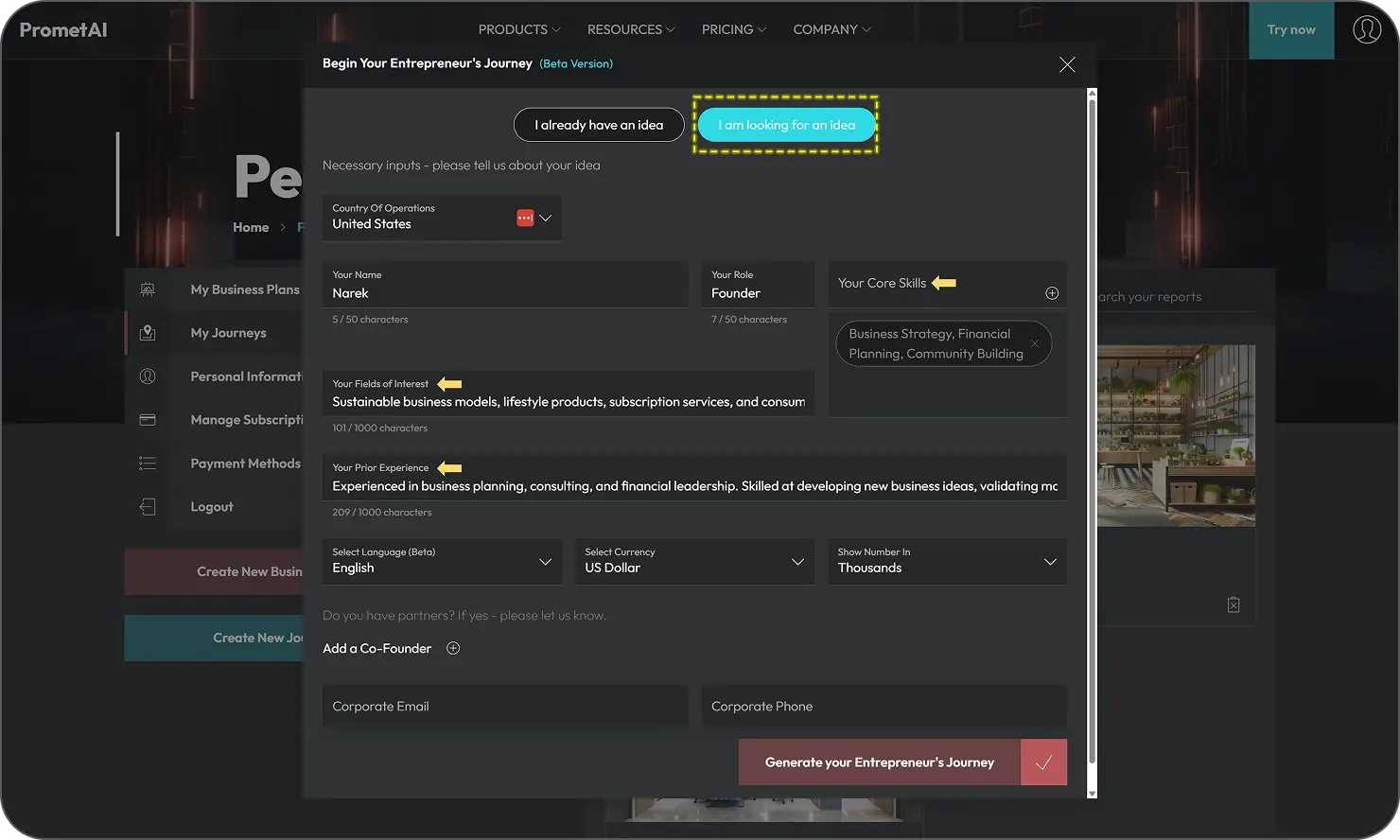The height and width of the screenshot is (840, 1400).
Task: Open the PRODUCTS menu
Action: pos(518,29)
